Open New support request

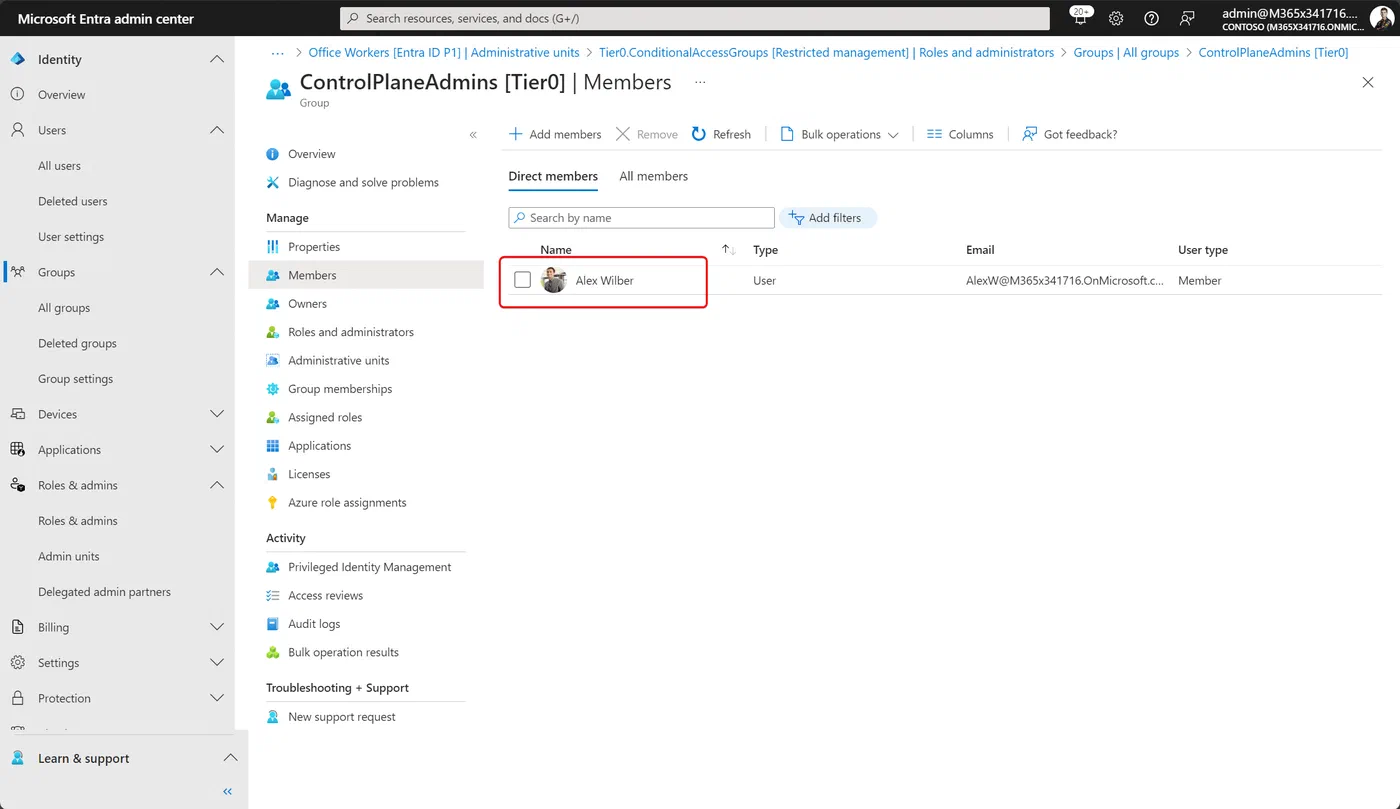342,717
